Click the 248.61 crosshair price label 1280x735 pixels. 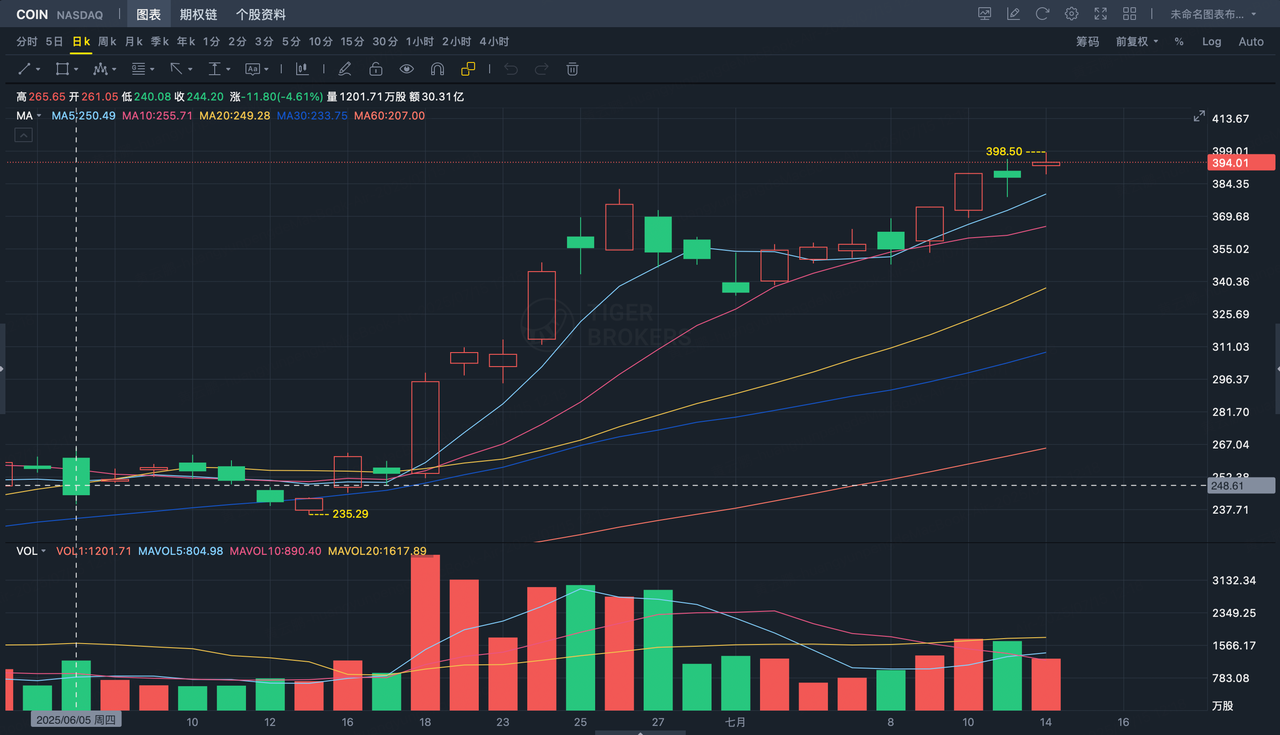pyautogui.click(x=1241, y=486)
